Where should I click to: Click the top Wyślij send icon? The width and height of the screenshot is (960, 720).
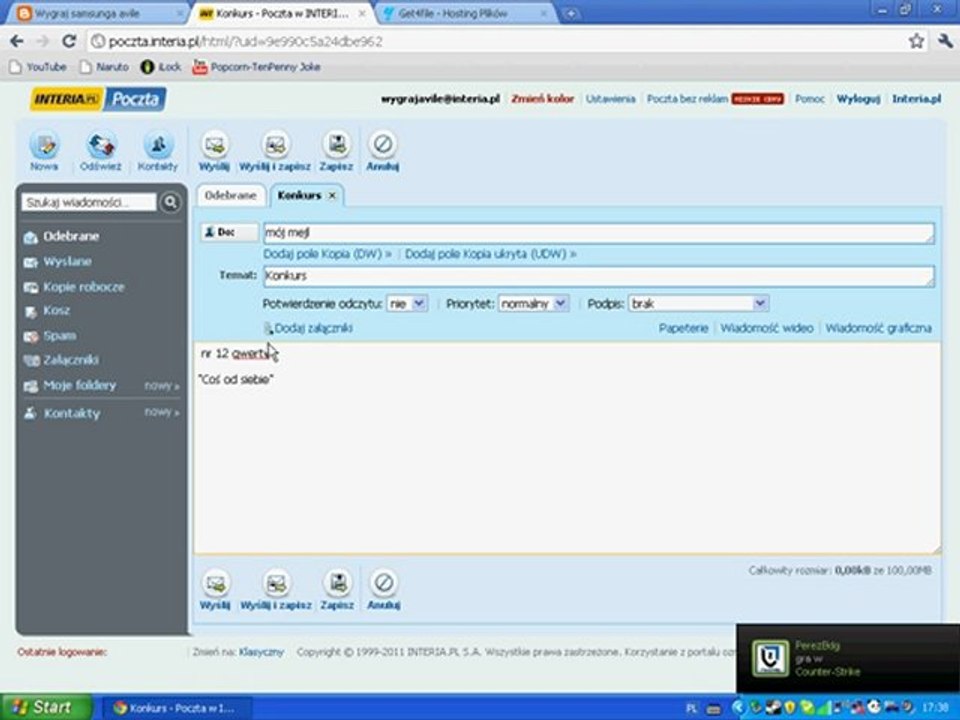[x=214, y=145]
